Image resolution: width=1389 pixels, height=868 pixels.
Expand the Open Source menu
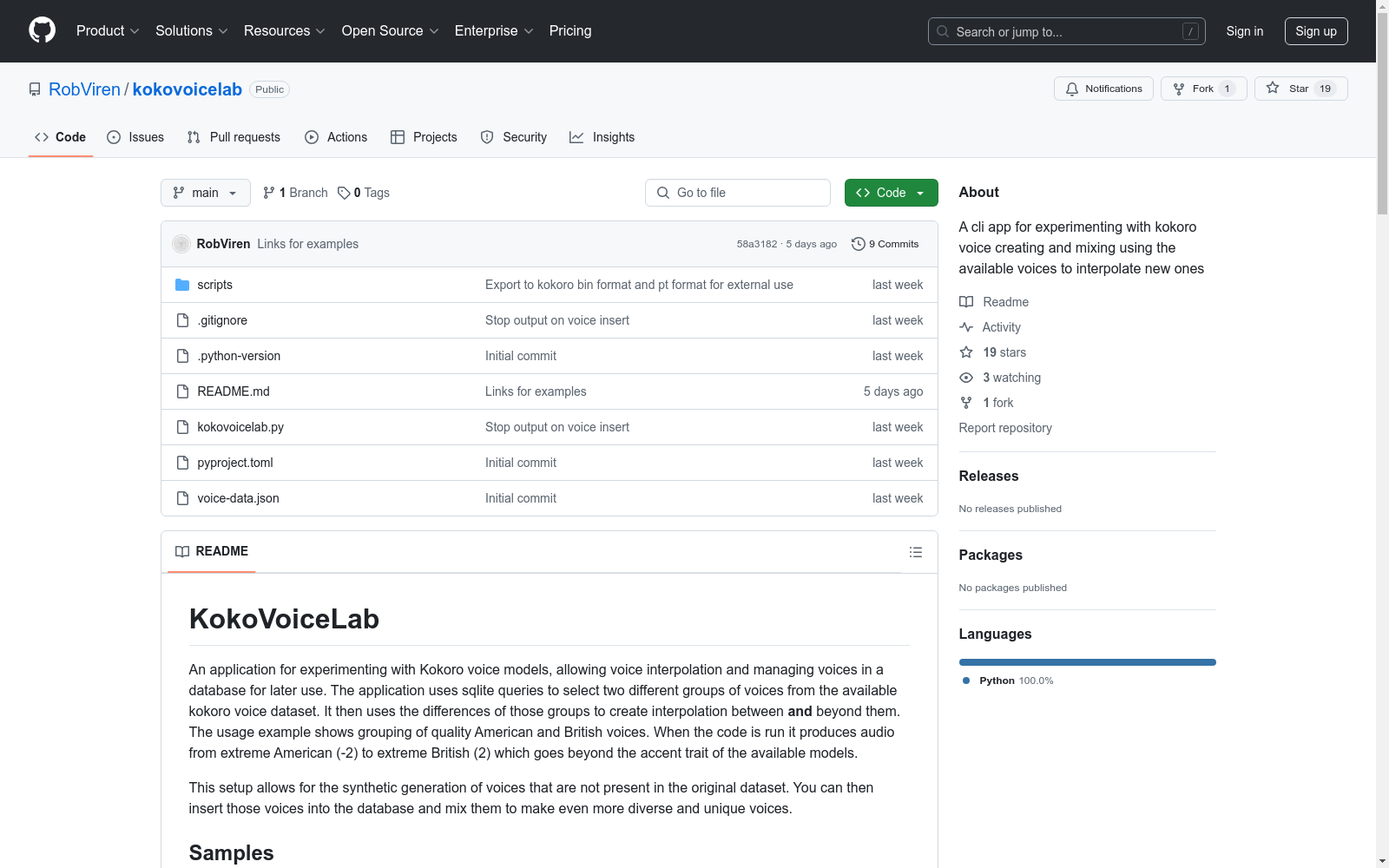[391, 31]
